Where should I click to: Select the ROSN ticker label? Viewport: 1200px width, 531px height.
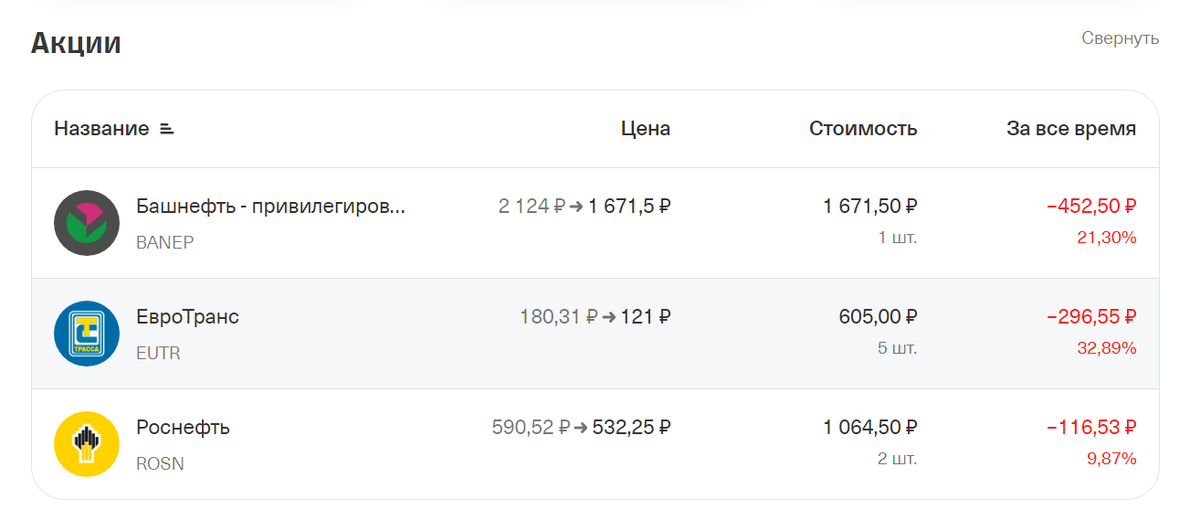pos(160,464)
